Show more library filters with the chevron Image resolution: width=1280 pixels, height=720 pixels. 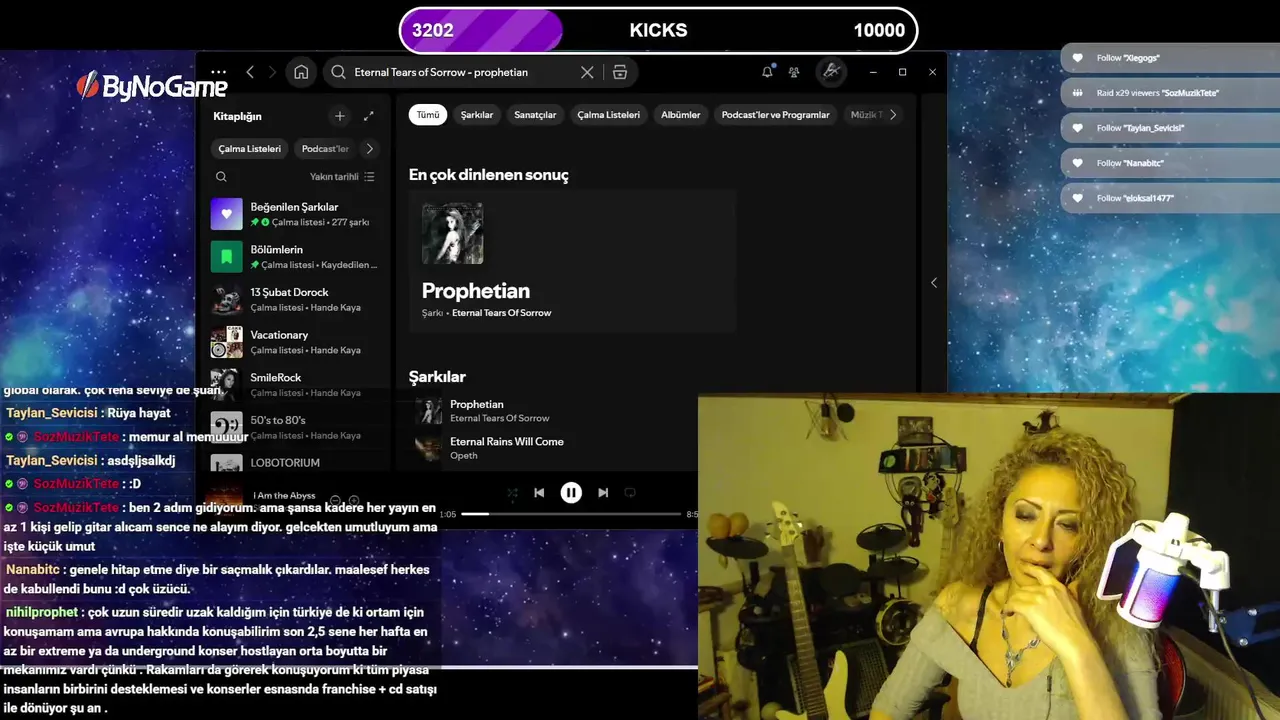369,149
